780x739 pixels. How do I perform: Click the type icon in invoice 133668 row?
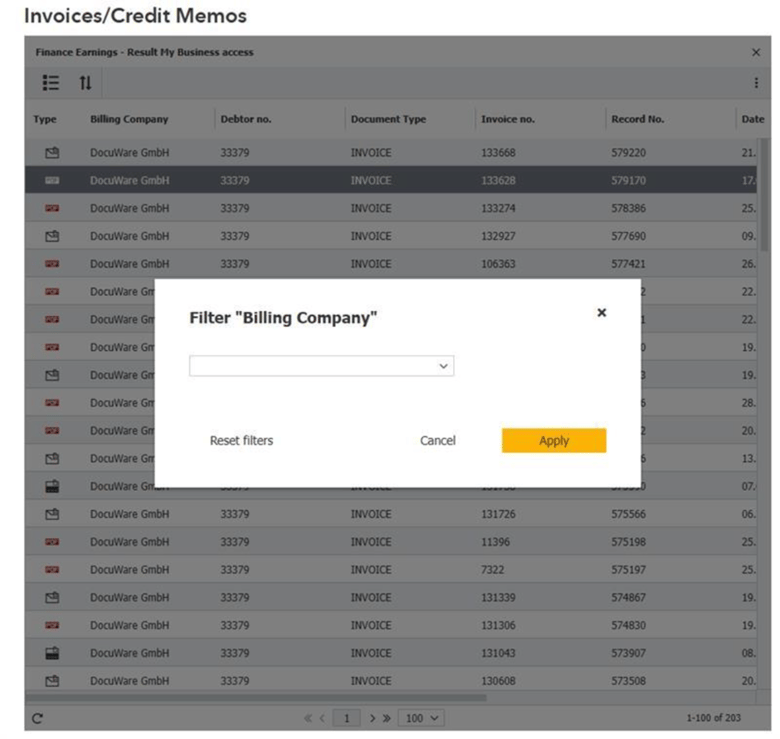[52, 153]
